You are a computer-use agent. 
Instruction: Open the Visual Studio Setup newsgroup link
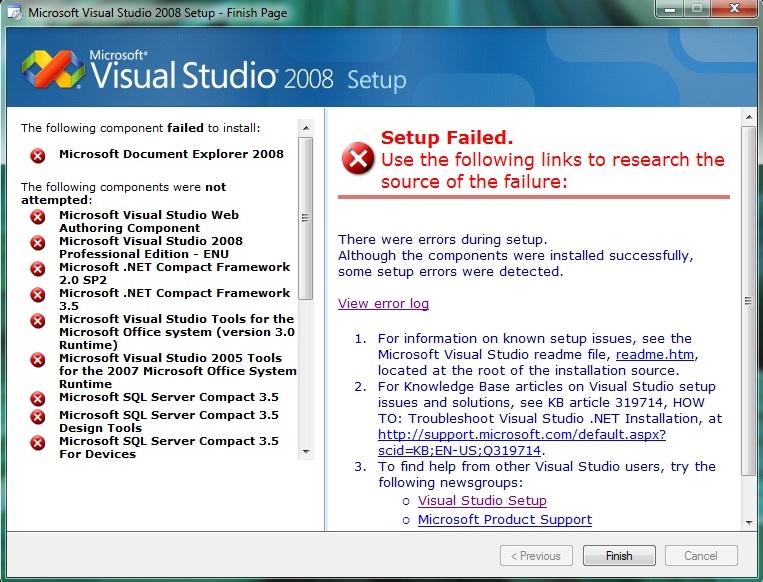tap(482, 500)
